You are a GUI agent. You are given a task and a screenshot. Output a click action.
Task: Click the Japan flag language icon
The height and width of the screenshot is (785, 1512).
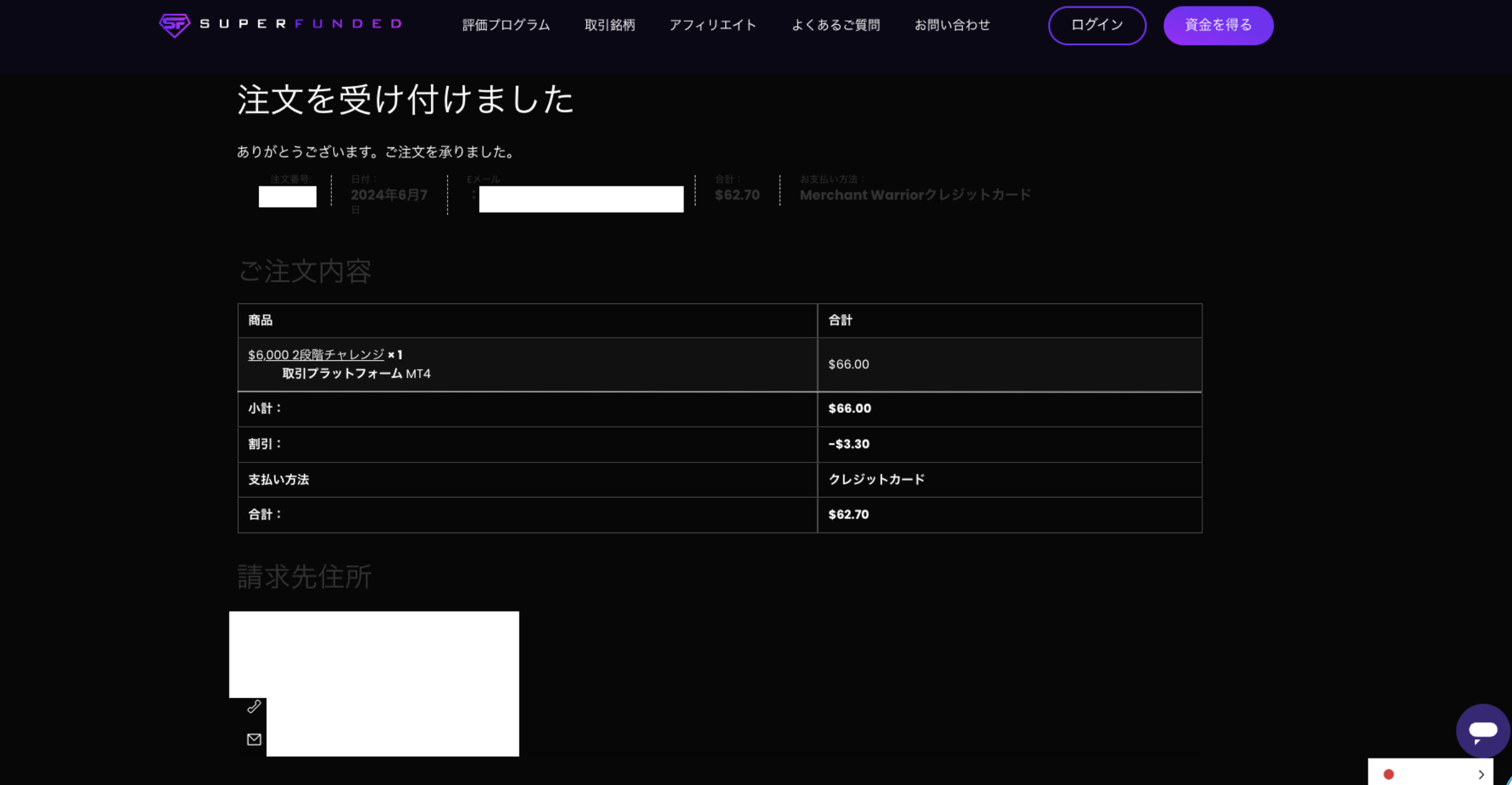click(1389, 774)
